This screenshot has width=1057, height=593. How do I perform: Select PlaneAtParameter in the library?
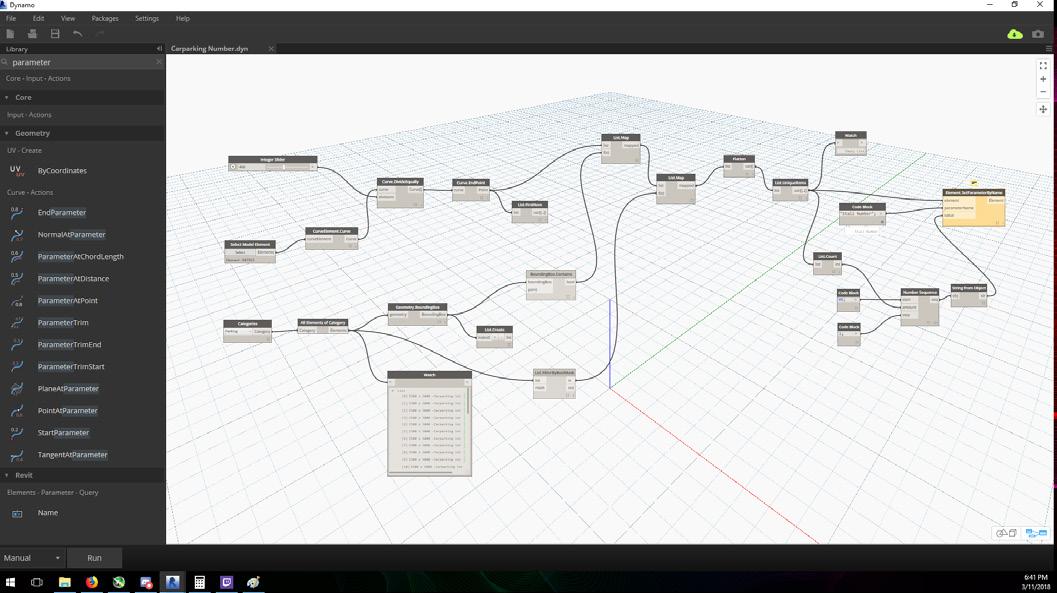[x=68, y=389]
